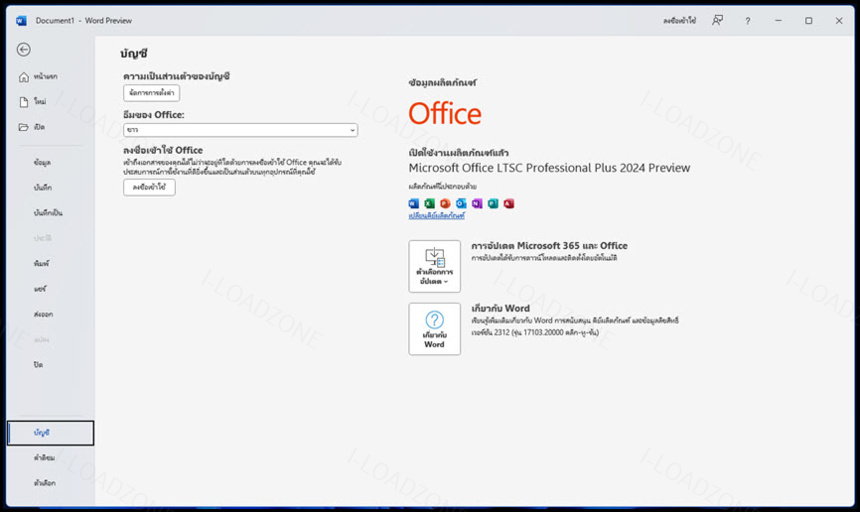860x512 pixels.
Task: Click the open folder icon in sidebar
Action: 24,127
